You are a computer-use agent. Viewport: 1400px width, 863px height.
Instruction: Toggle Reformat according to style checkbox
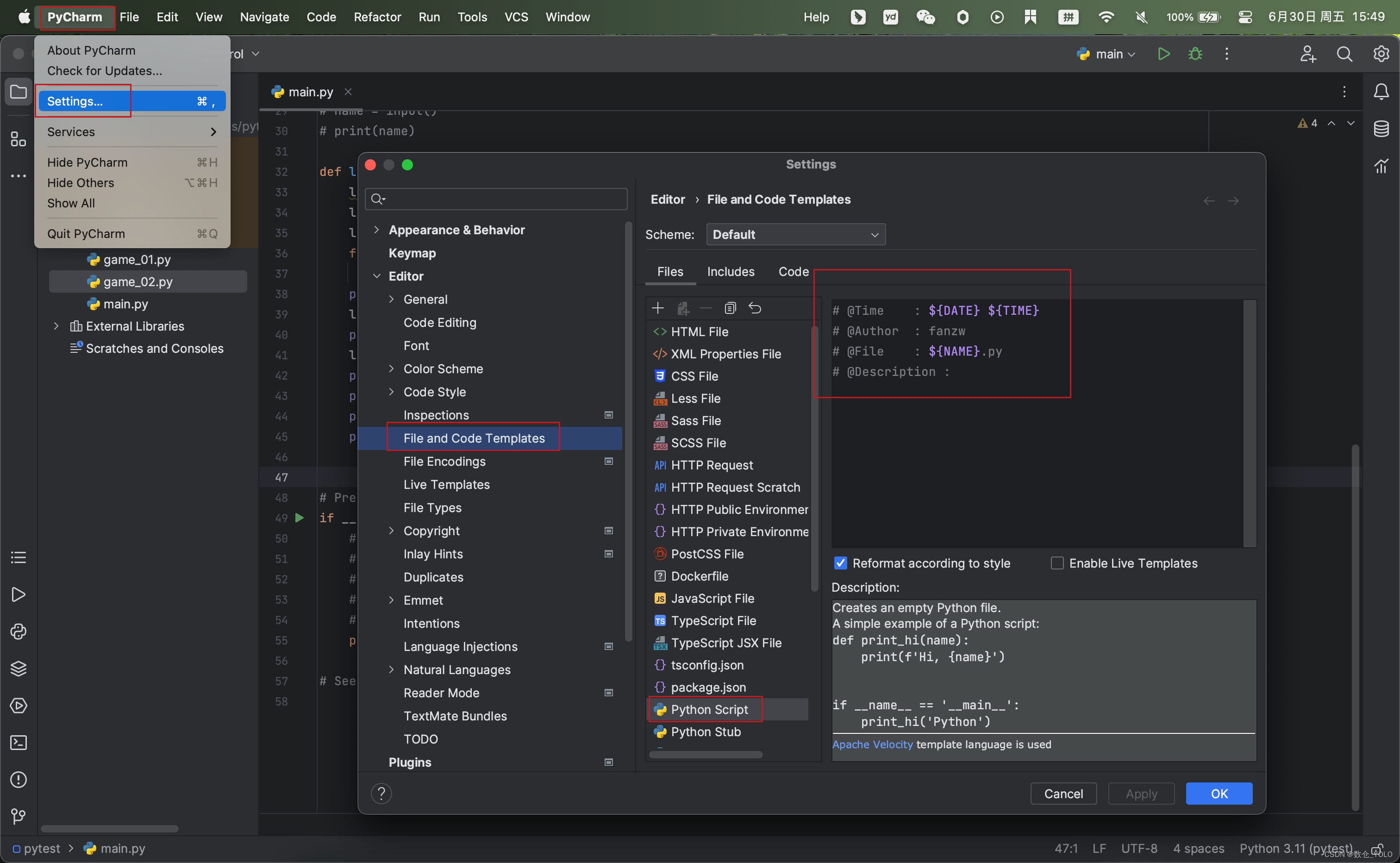840,563
